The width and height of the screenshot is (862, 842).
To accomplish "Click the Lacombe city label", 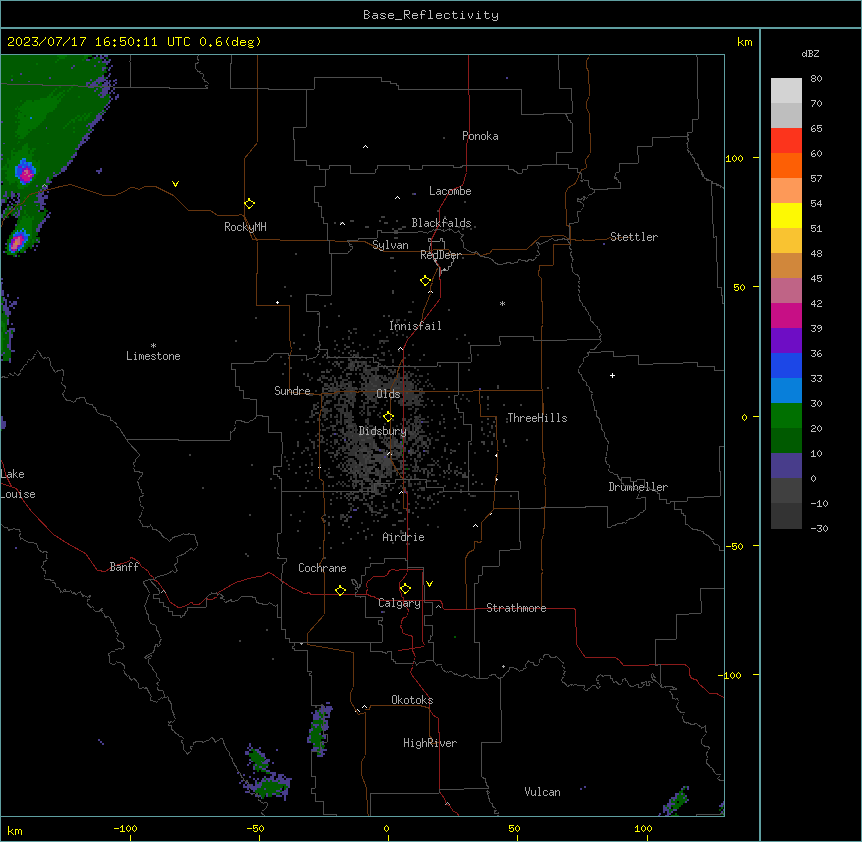I will 450,191.
